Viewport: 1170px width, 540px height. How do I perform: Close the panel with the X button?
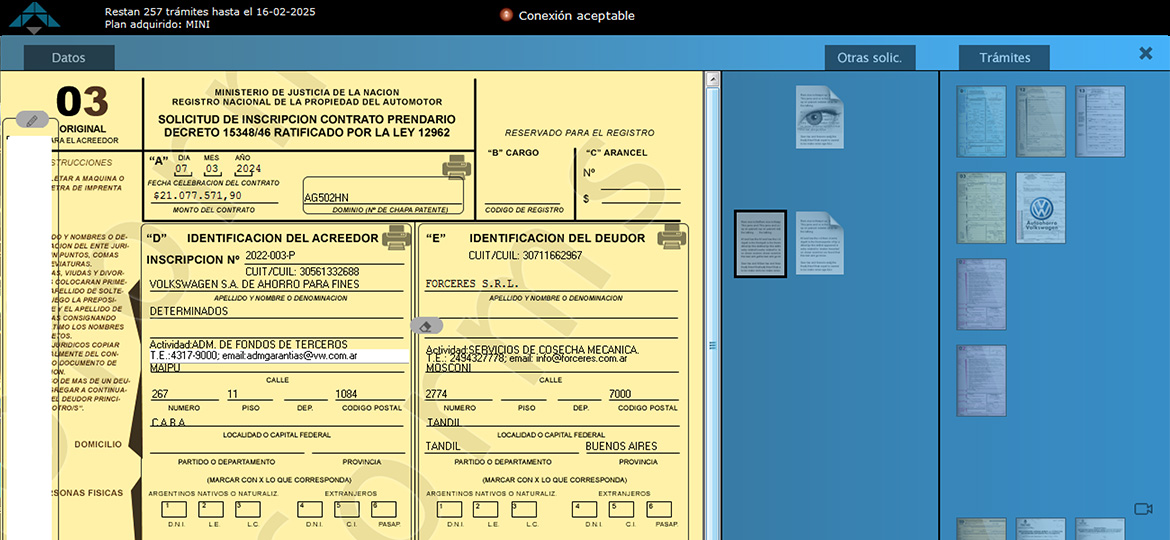[x=1146, y=54]
